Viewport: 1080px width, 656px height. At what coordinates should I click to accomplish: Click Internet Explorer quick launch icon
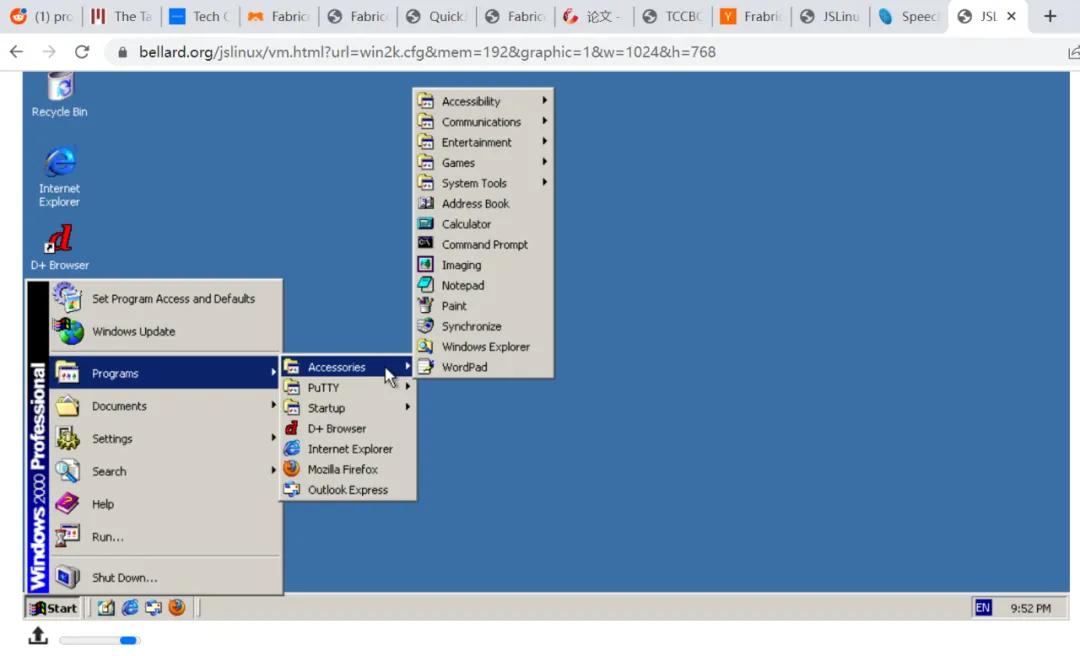coord(129,608)
